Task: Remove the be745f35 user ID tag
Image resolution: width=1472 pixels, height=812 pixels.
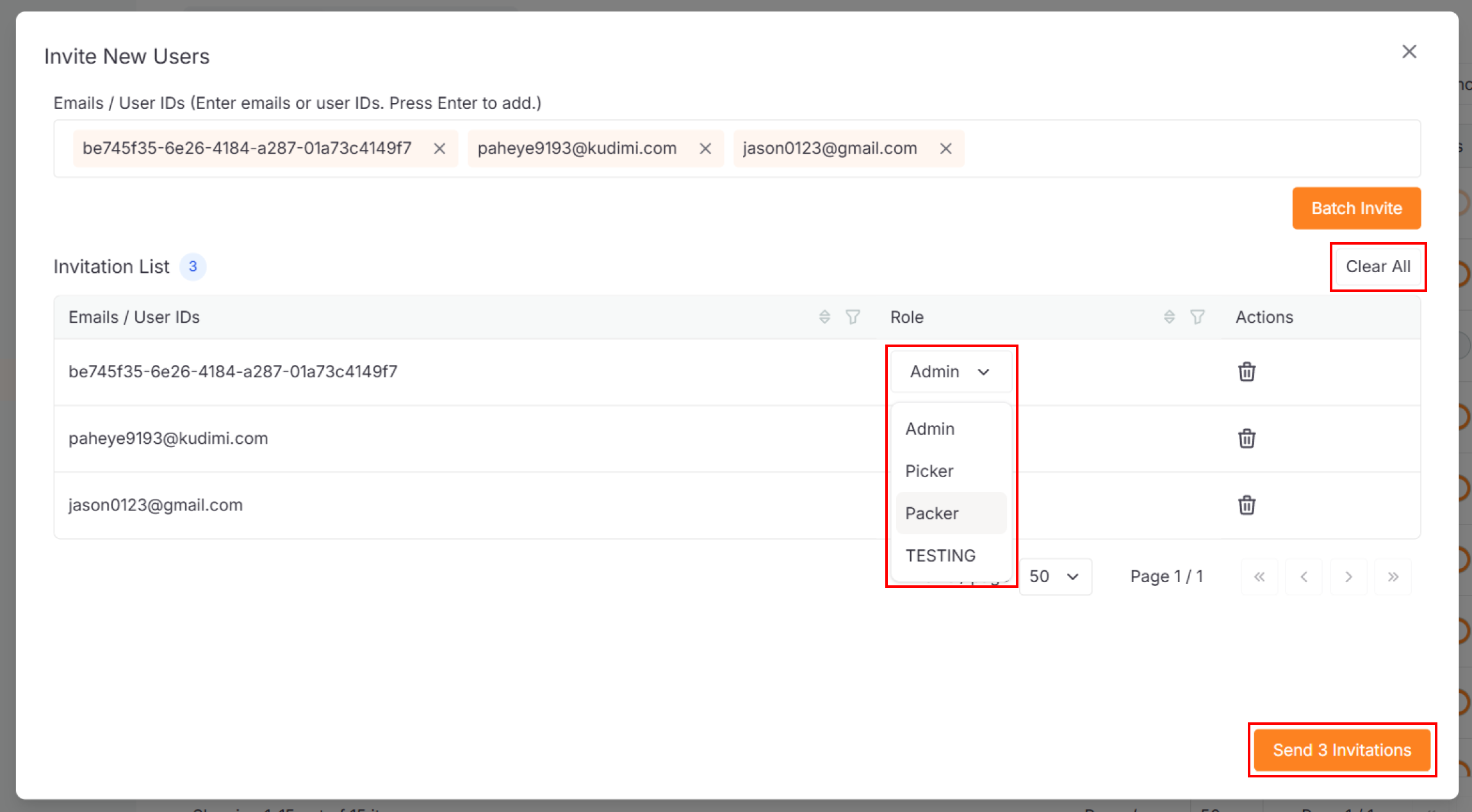Action: tap(439, 149)
